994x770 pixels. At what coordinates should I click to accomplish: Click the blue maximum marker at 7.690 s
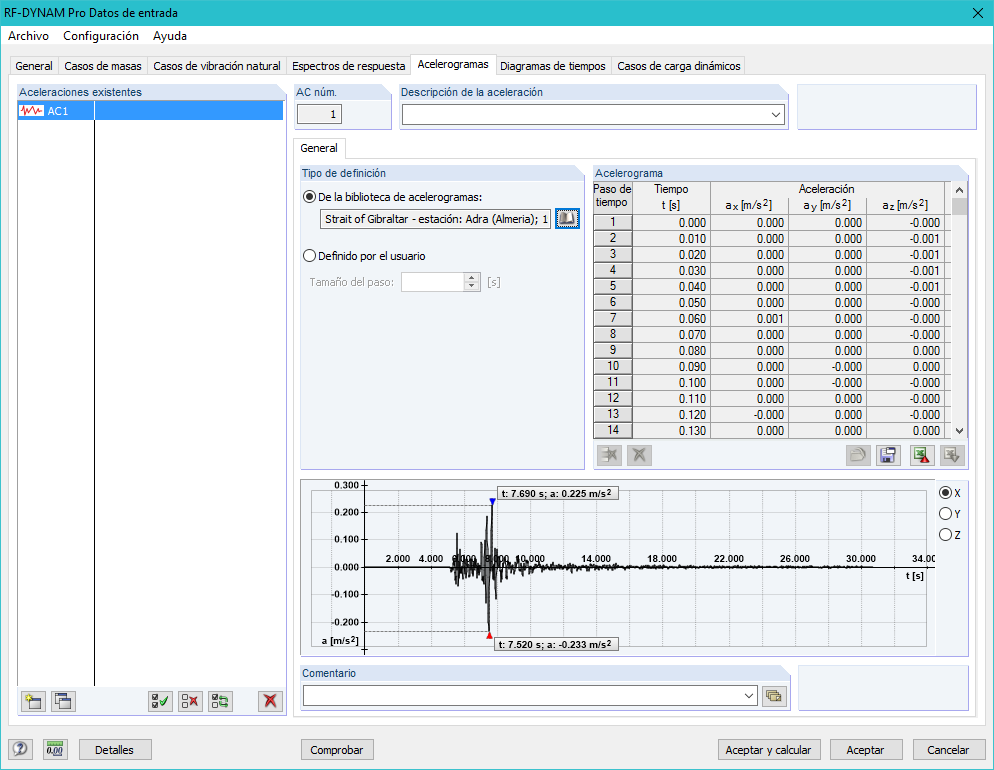[492, 501]
